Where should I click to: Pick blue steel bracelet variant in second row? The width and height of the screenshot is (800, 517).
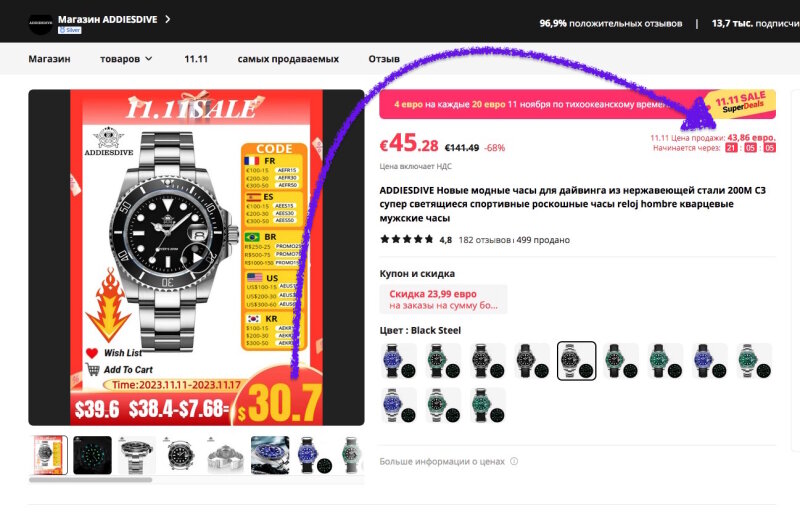click(x=398, y=405)
